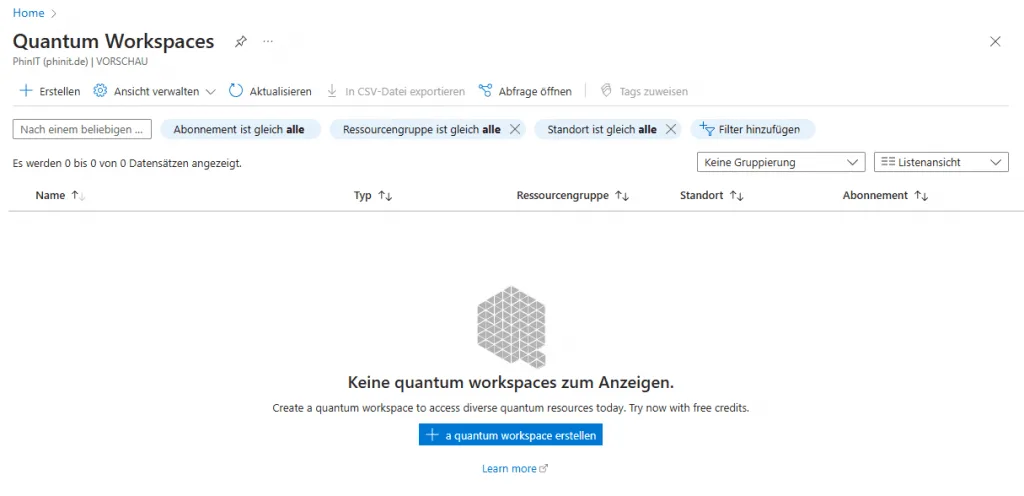Remove the Ressourcengruppe filter with X
Screen dimensions: 1024x496
tap(515, 129)
